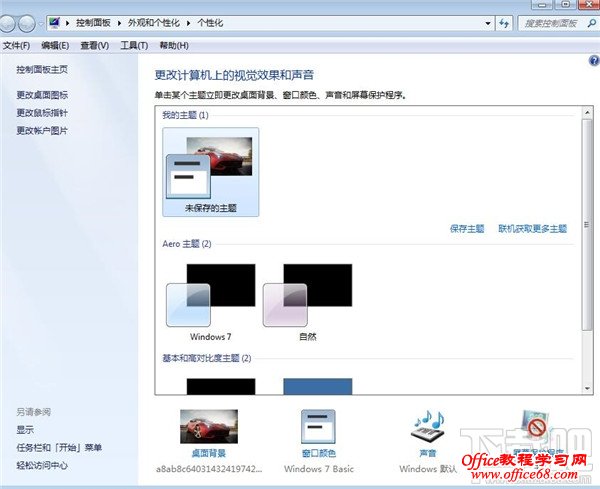Click the Windows 7 Basic label
This screenshot has width=600, height=489.
pos(319,469)
